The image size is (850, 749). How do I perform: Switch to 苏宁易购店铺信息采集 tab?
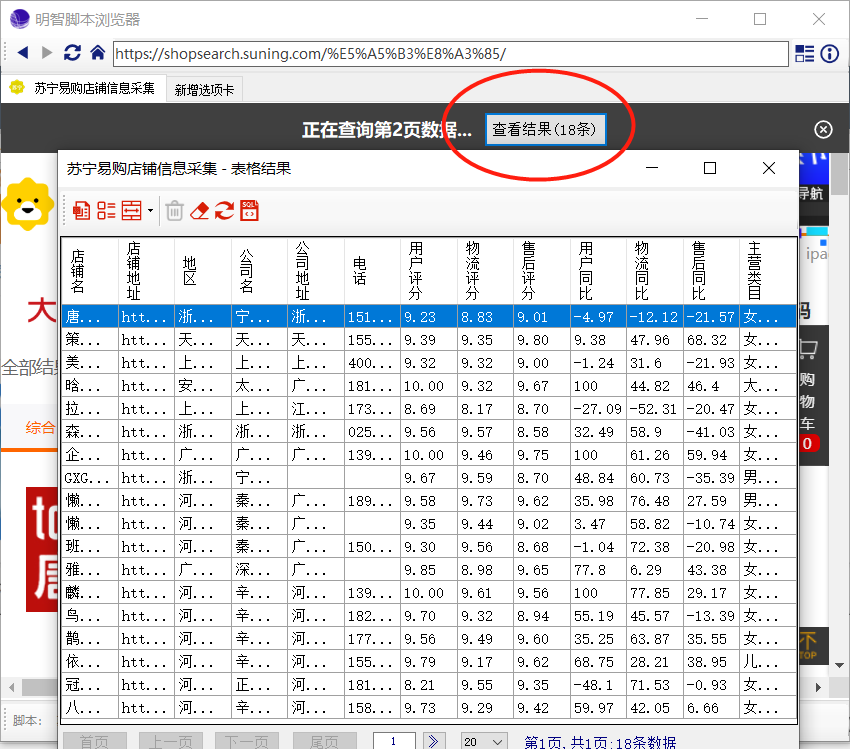pyautogui.click(x=84, y=89)
